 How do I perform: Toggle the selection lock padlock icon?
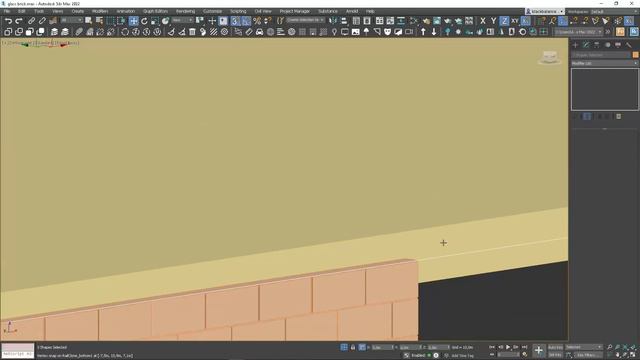click(x=353, y=347)
